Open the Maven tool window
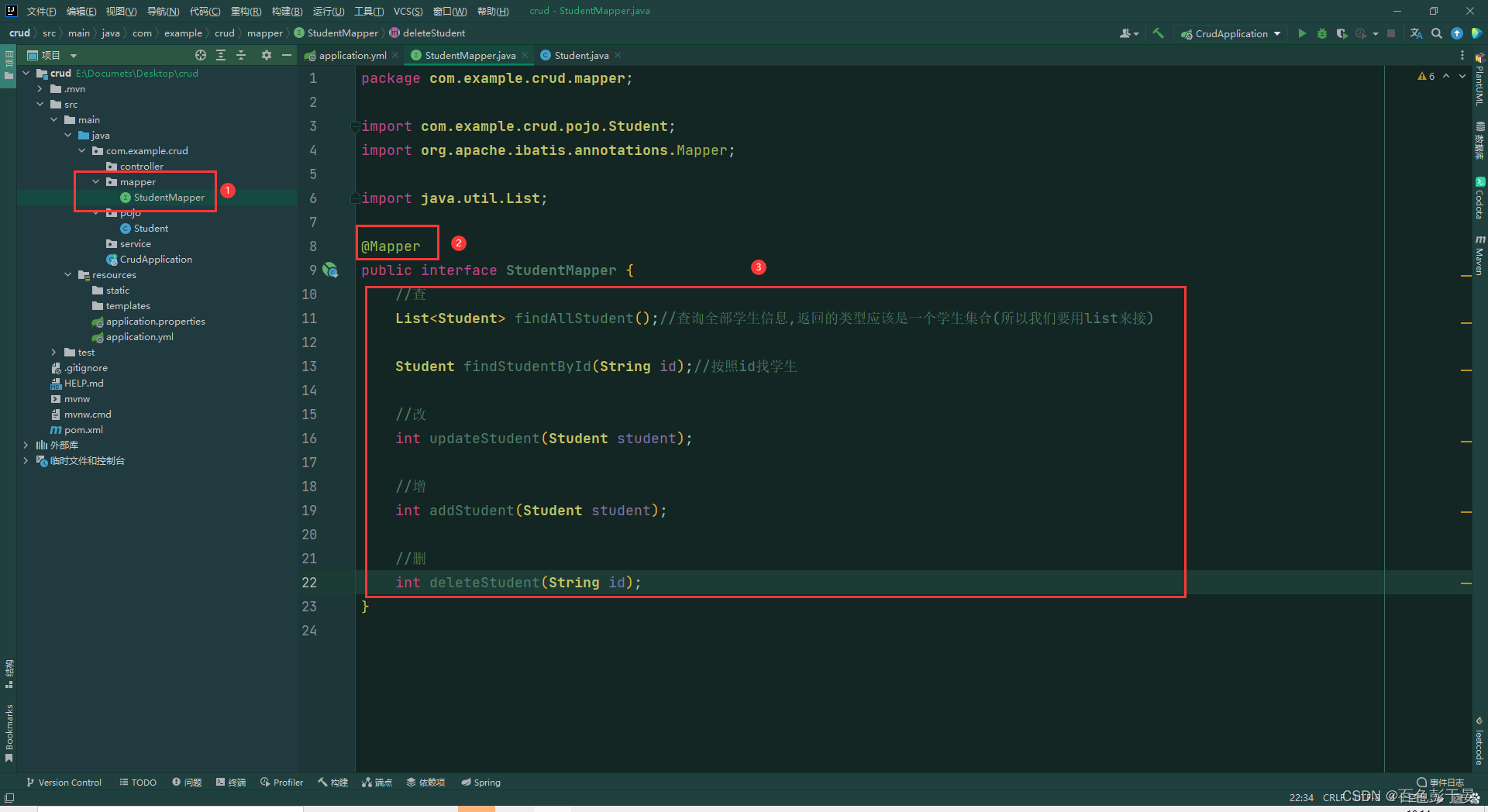Screen dimensions: 1488x812 tap(1479, 255)
